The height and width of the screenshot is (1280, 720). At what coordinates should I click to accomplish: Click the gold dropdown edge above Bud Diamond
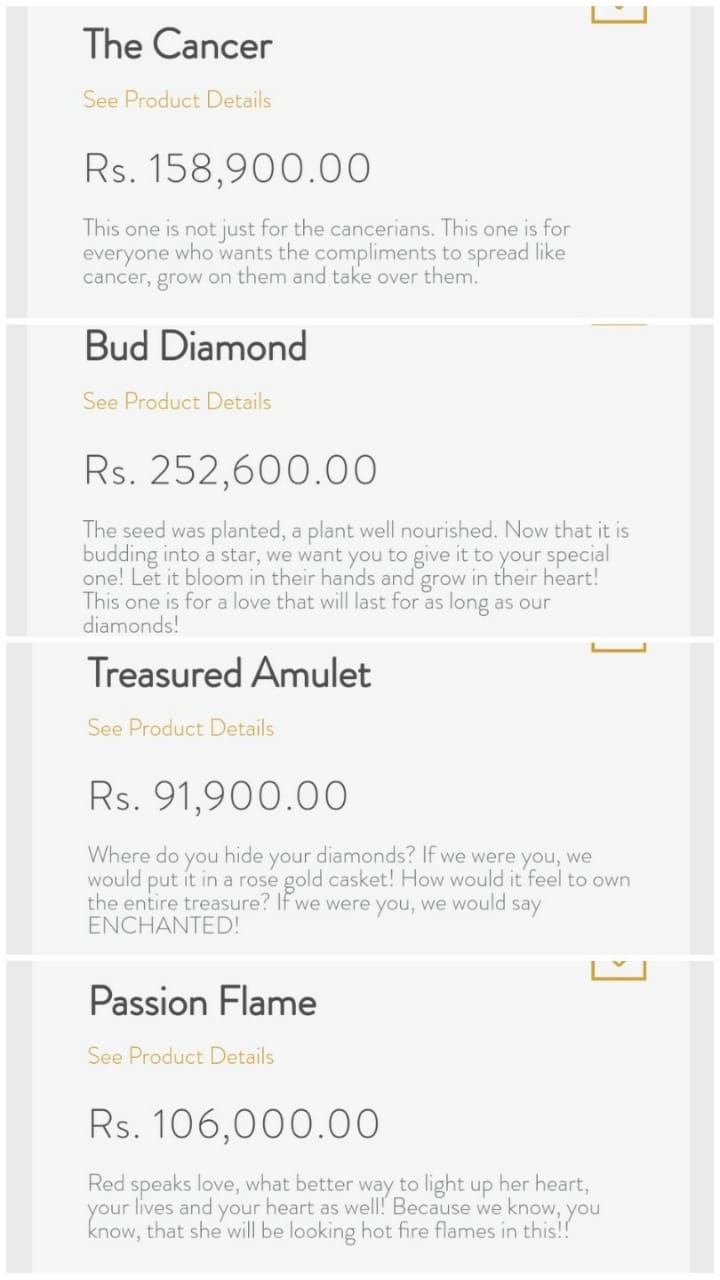pos(619,325)
